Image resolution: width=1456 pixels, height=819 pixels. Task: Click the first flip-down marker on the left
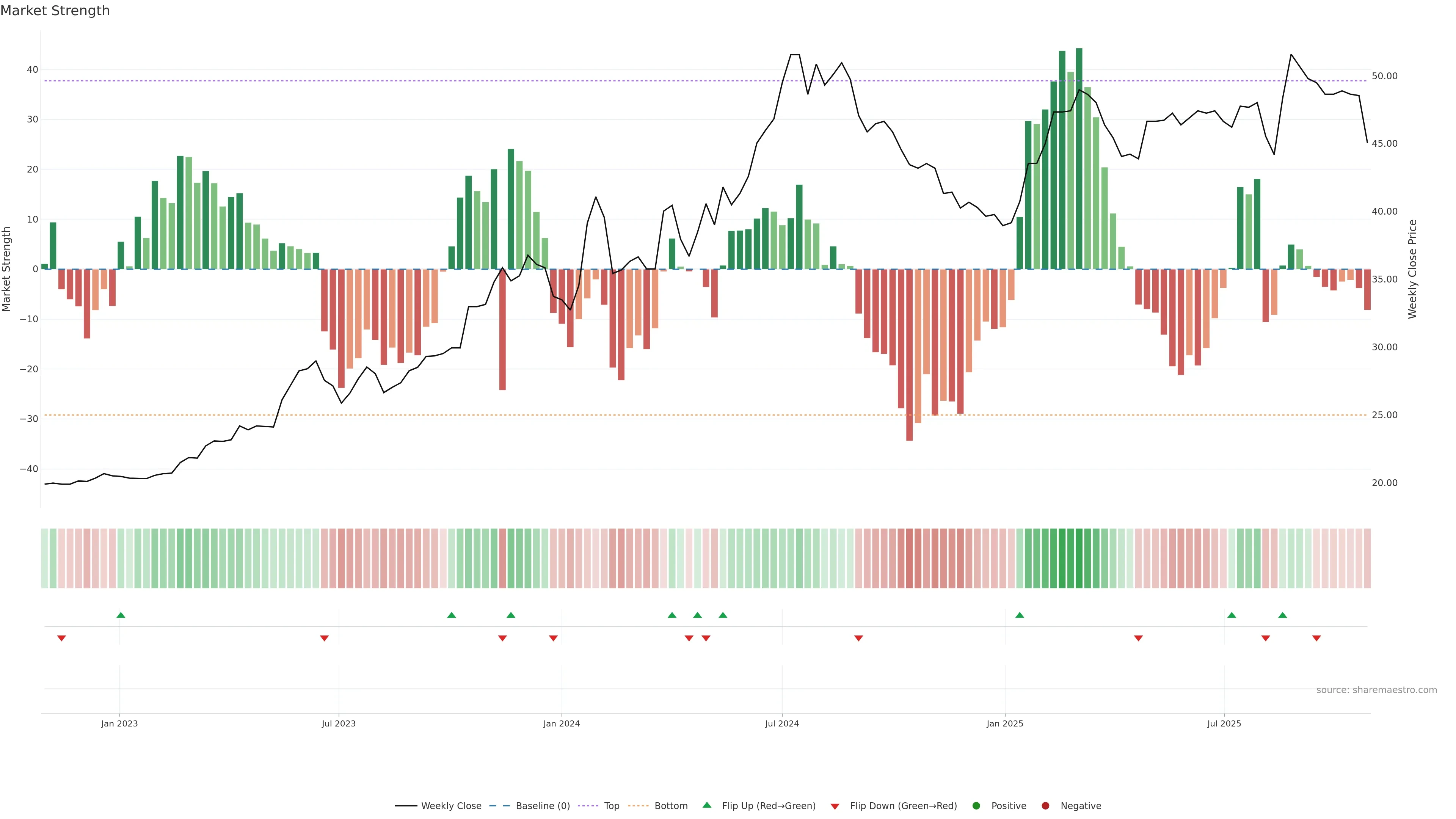pos(61,638)
